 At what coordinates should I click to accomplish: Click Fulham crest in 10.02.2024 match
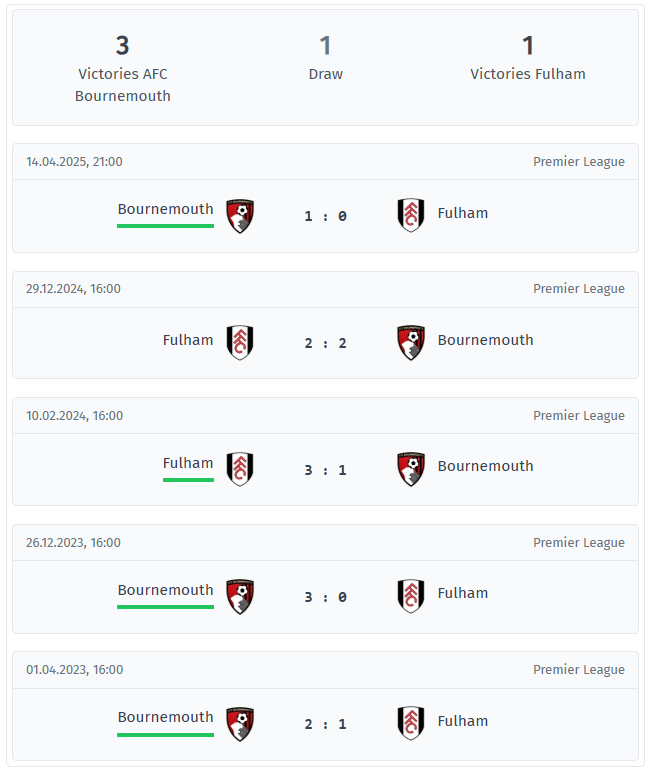(240, 469)
